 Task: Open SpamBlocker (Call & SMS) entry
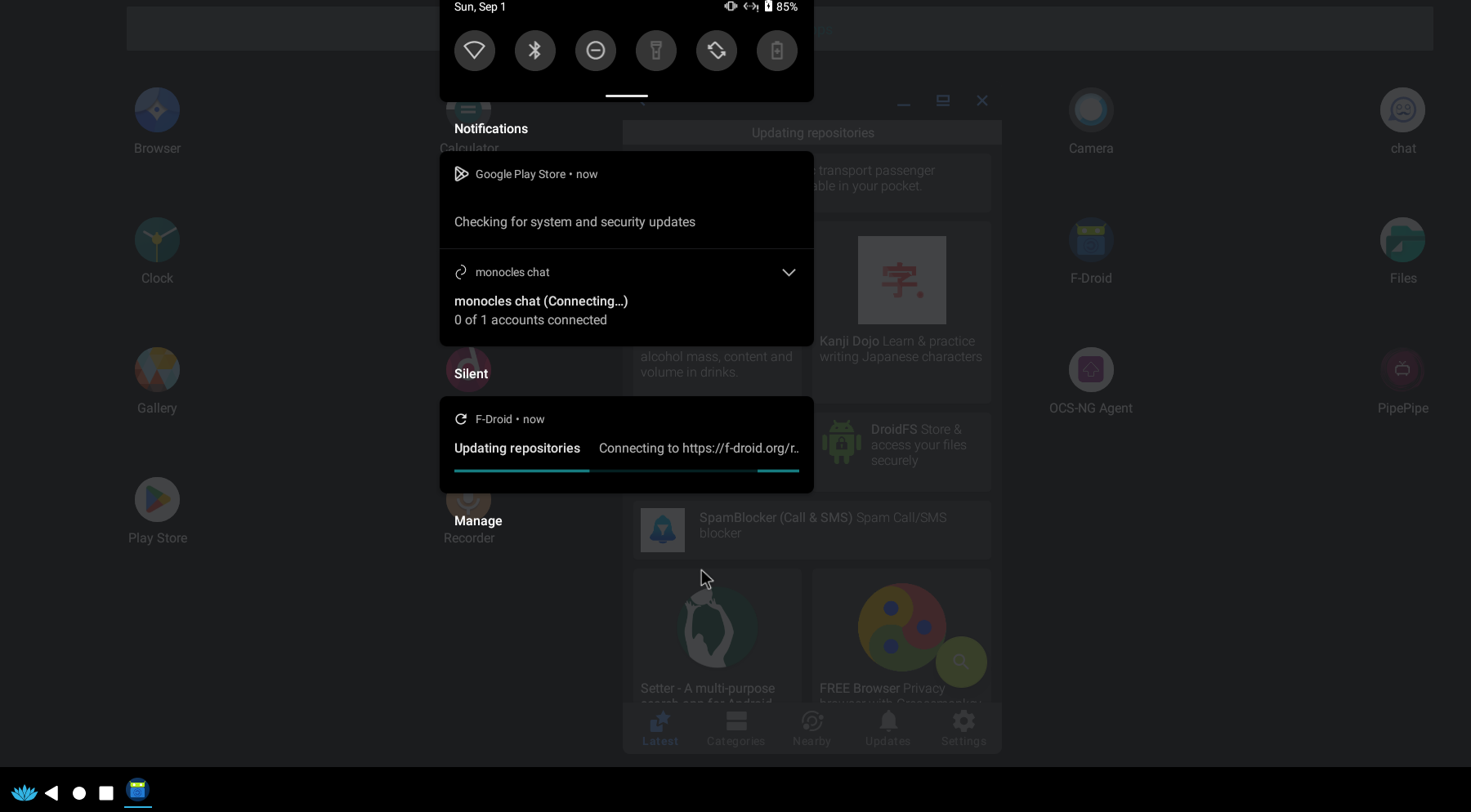[812, 529]
